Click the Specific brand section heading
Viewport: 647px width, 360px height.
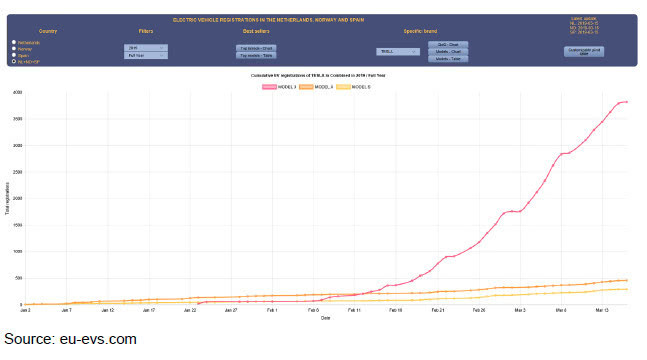[x=420, y=31]
